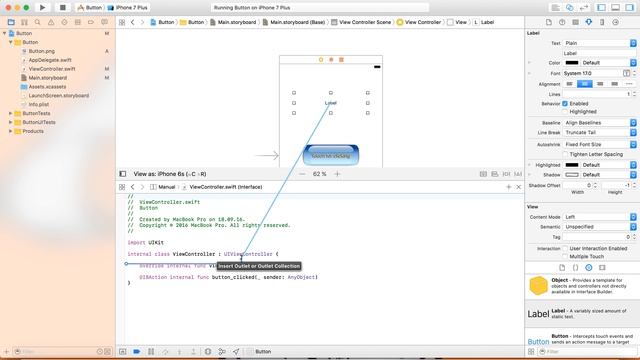Click the Shadow color swatch

point(571,175)
